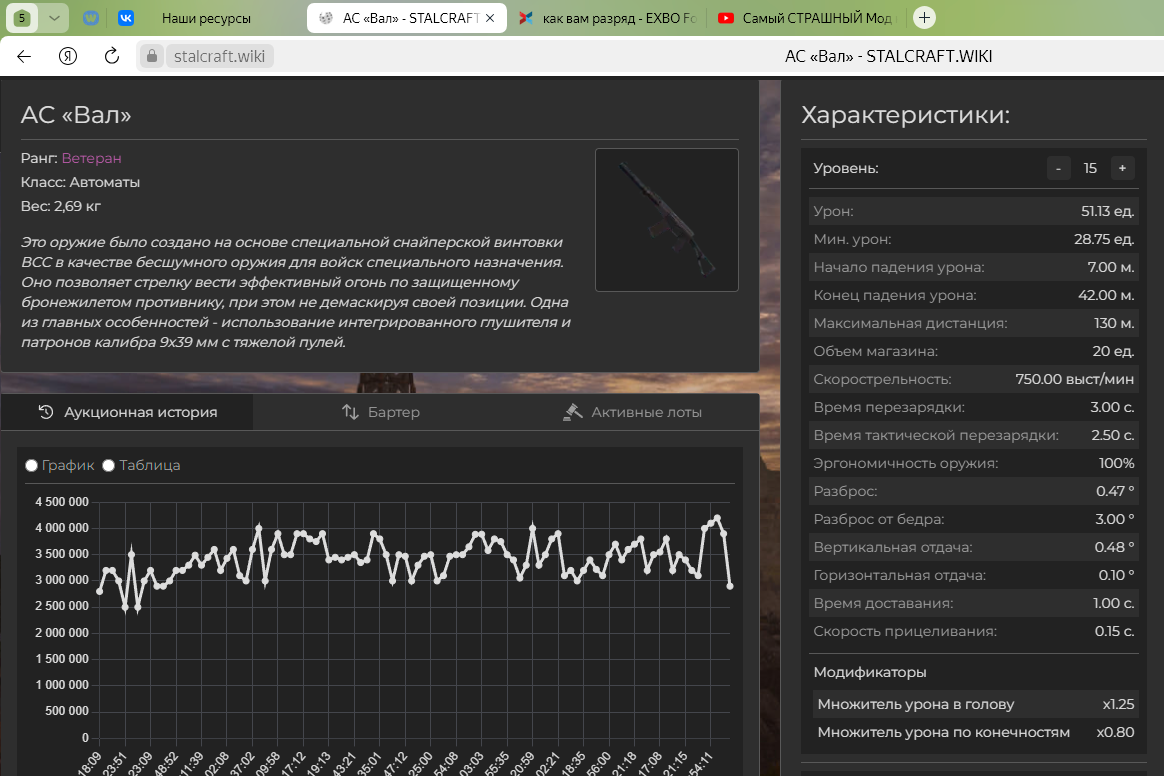
Task: Click the Урон value 51.13 ед.
Action: coord(1108,212)
